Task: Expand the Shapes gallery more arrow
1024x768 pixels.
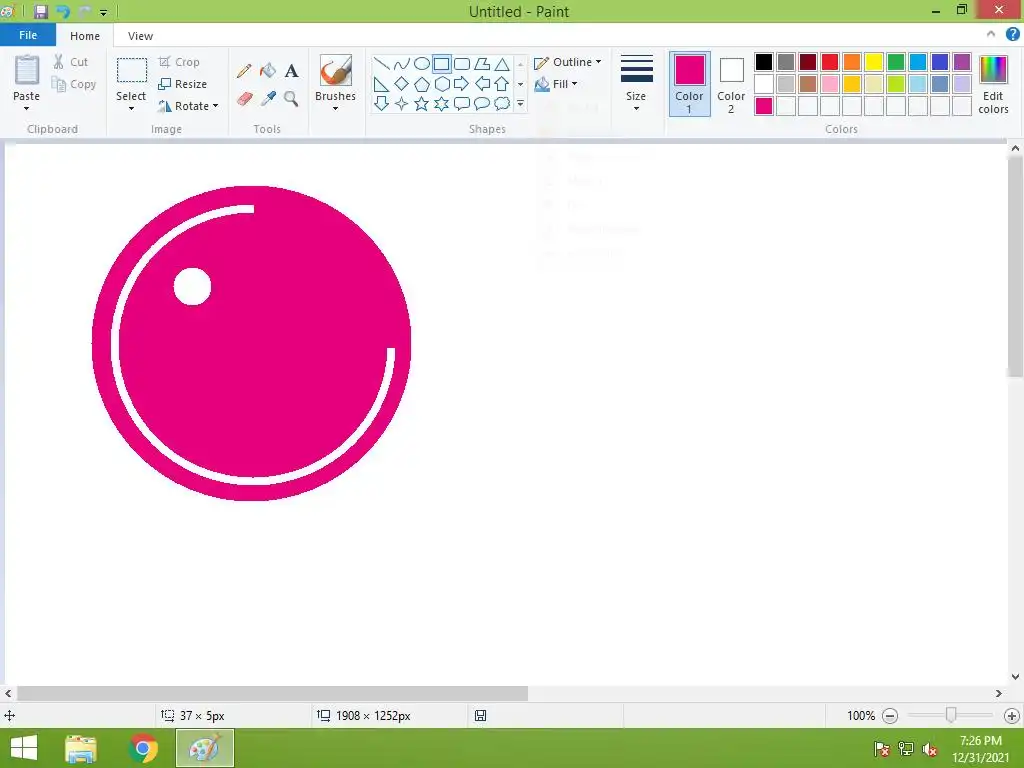Action: click(x=520, y=103)
